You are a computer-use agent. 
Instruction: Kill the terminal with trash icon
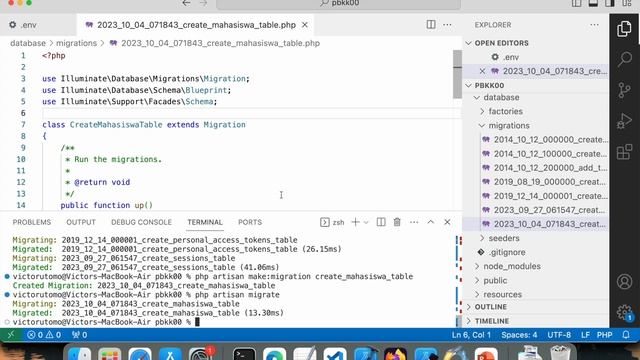click(x=397, y=222)
